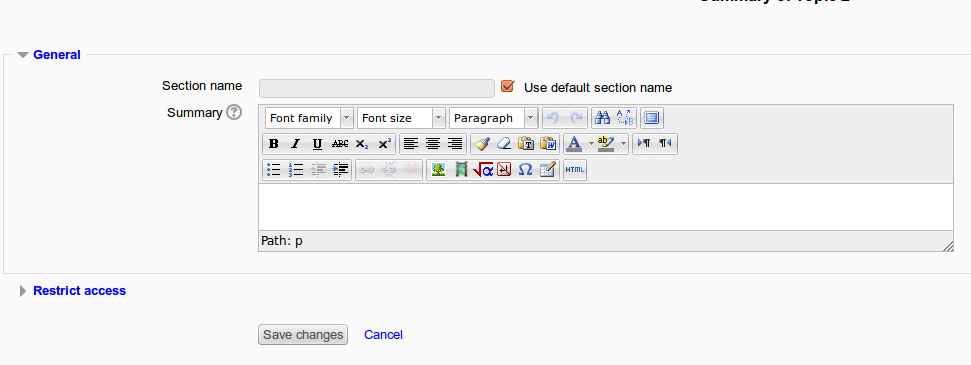Screen dimensions: 971x365
Task: Open the Font size dropdown
Action: [401, 118]
